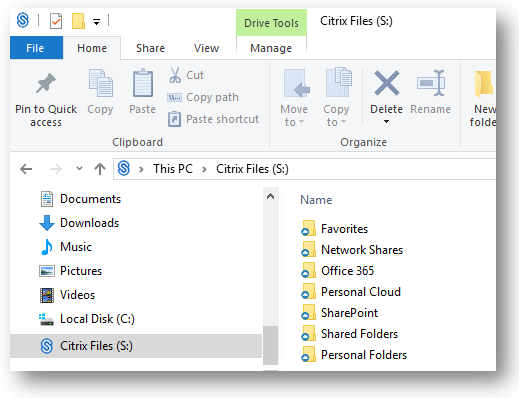Viewport: 519px width, 398px height.
Task: Switch to the Share ribbon tab
Action: (150, 48)
